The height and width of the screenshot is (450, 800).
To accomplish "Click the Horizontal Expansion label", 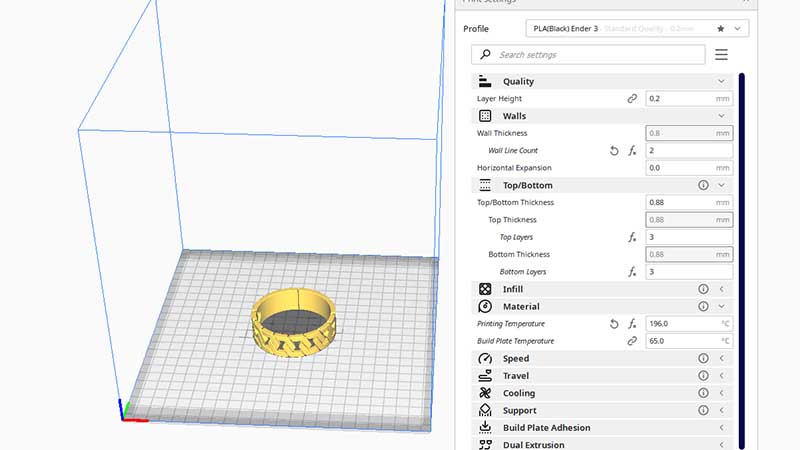I will click(x=514, y=168).
